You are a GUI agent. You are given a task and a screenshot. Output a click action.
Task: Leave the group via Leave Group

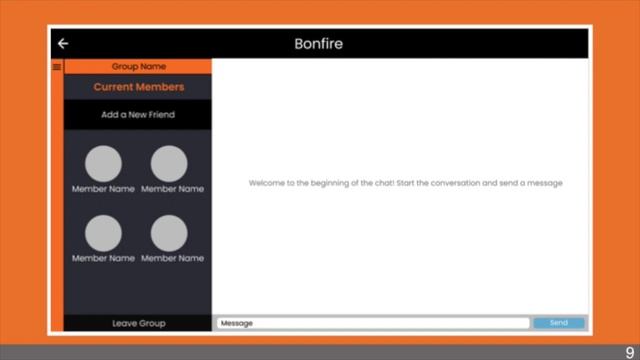pyautogui.click(x=138, y=323)
